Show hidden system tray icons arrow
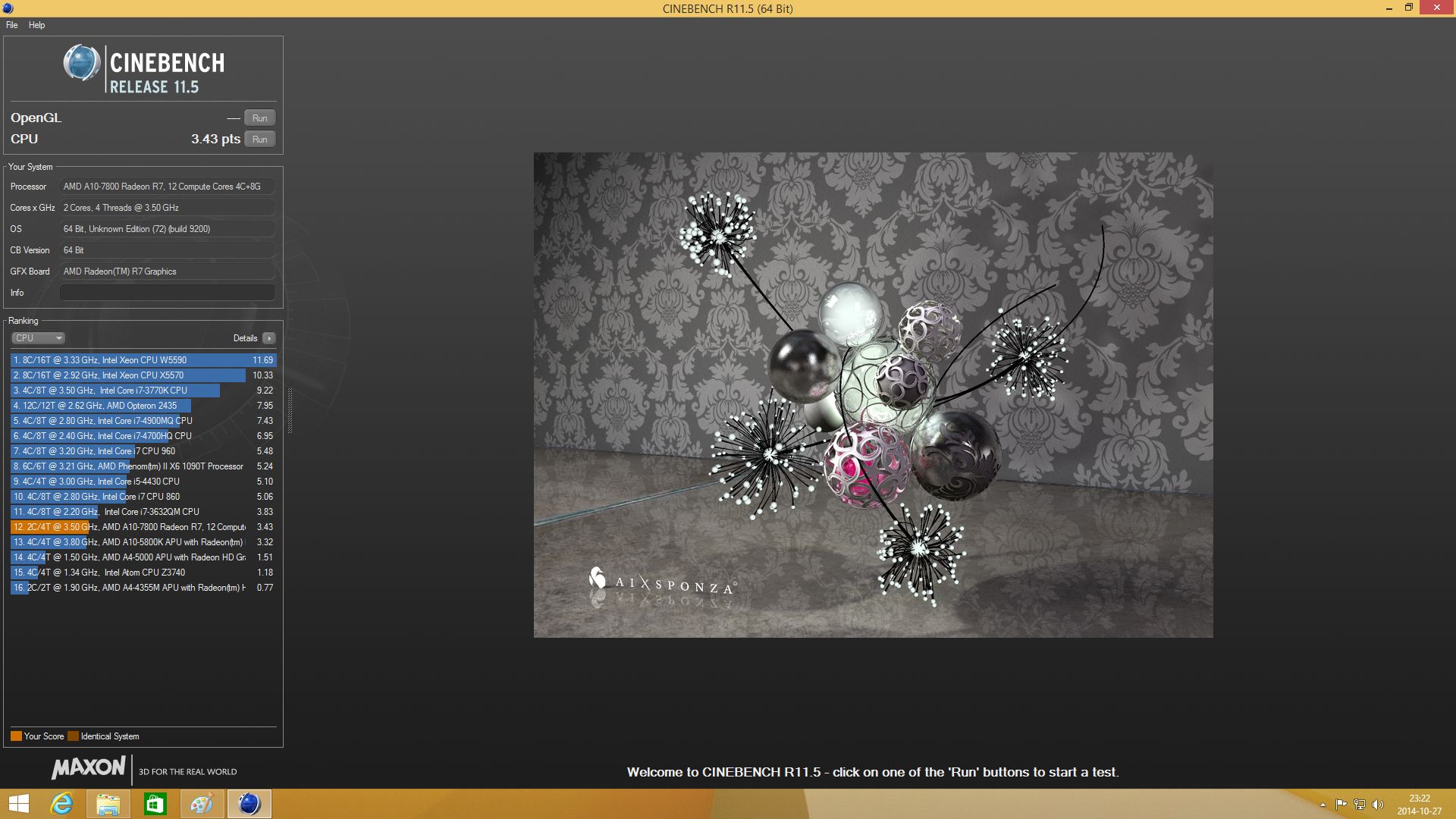The width and height of the screenshot is (1456, 819). click(x=1323, y=805)
